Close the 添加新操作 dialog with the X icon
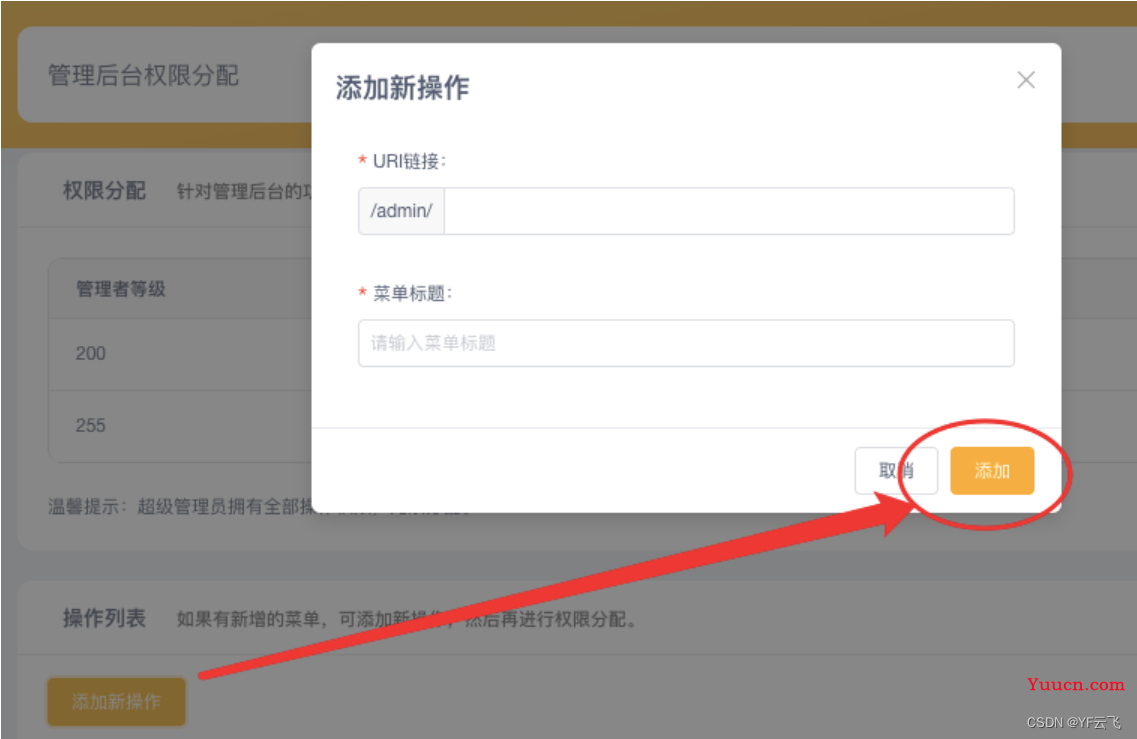The height and width of the screenshot is (739, 1137). click(x=1025, y=80)
